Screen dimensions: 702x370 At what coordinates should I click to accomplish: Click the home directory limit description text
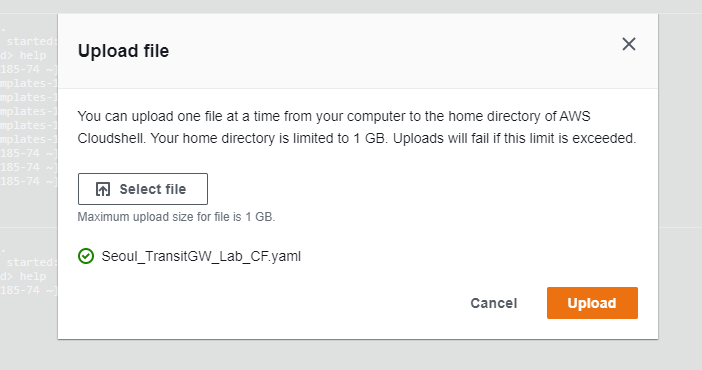[x=357, y=127]
